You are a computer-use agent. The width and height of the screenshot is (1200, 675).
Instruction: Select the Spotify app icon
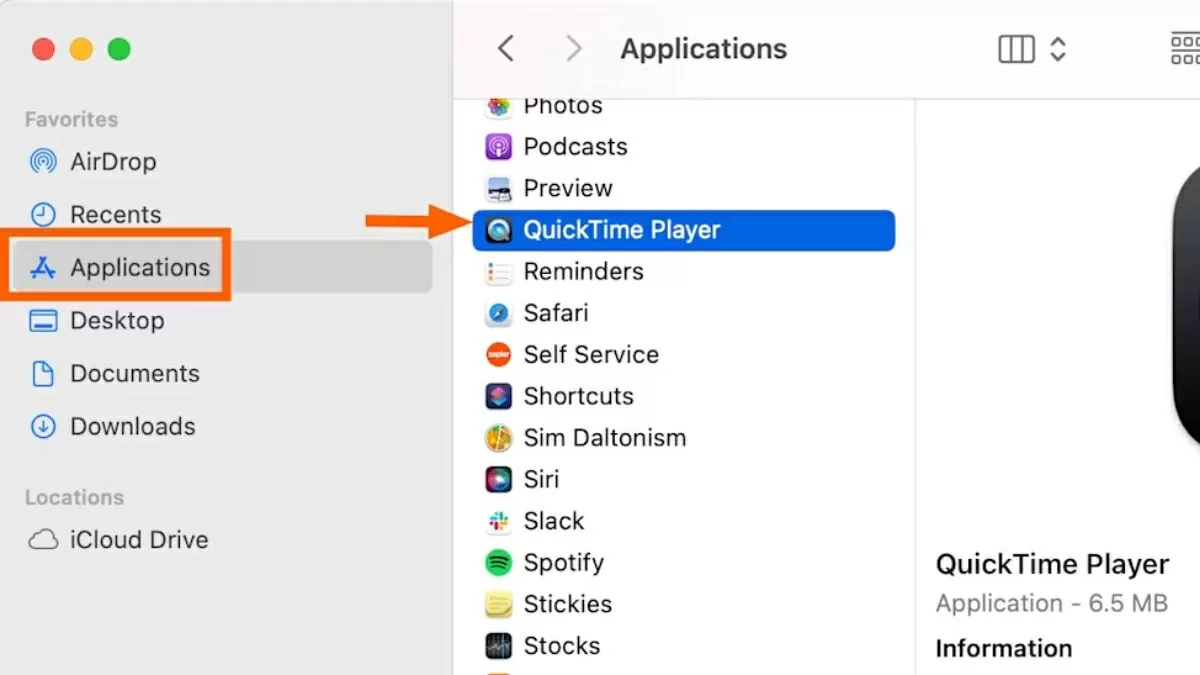pos(498,563)
